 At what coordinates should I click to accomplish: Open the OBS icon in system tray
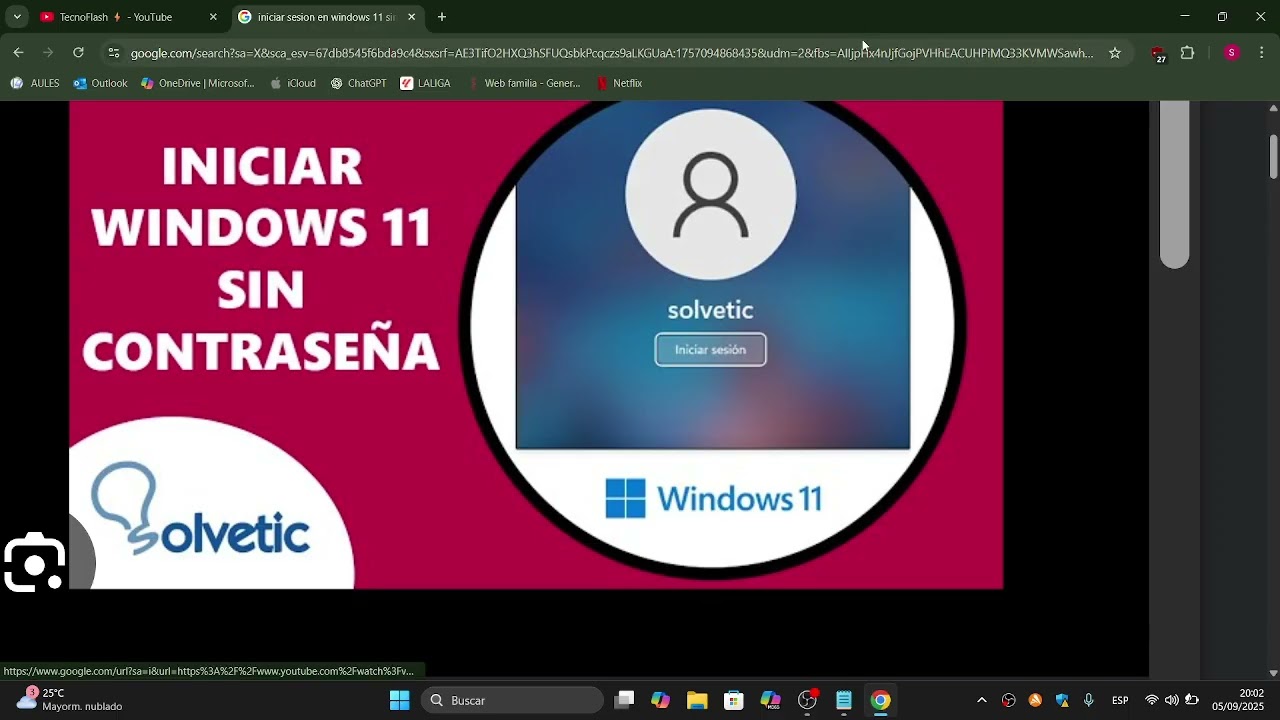(x=1008, y=700)
